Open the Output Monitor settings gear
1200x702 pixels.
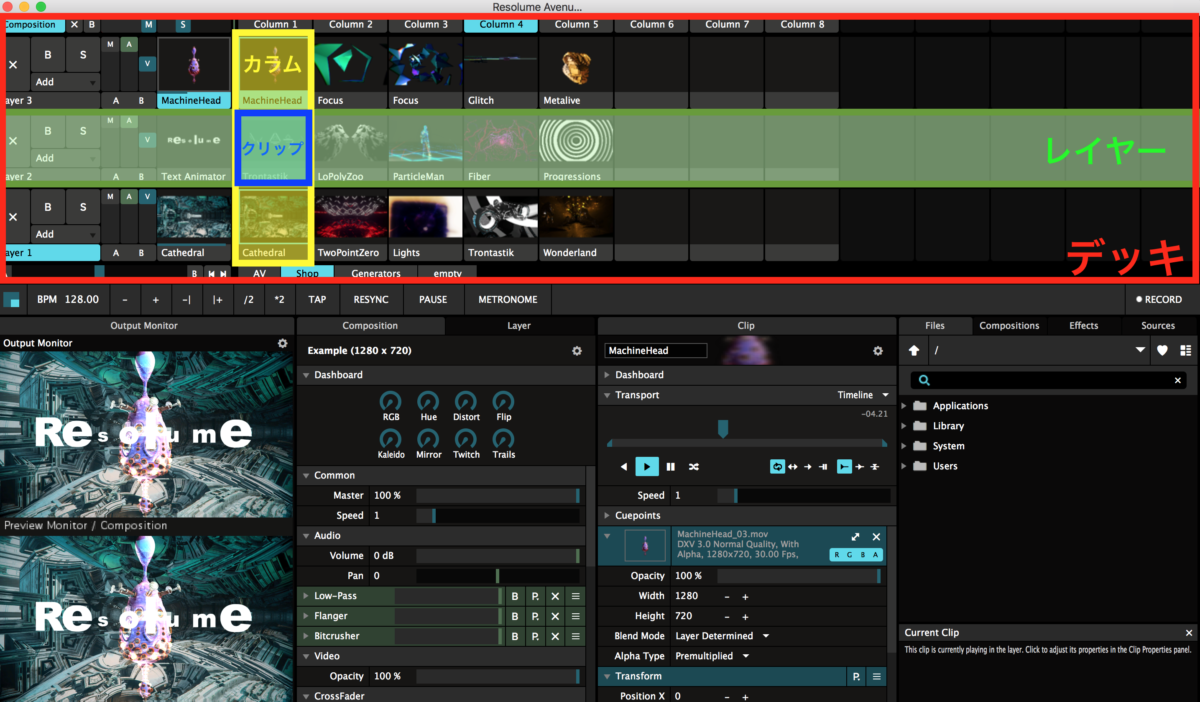(282, 343)
